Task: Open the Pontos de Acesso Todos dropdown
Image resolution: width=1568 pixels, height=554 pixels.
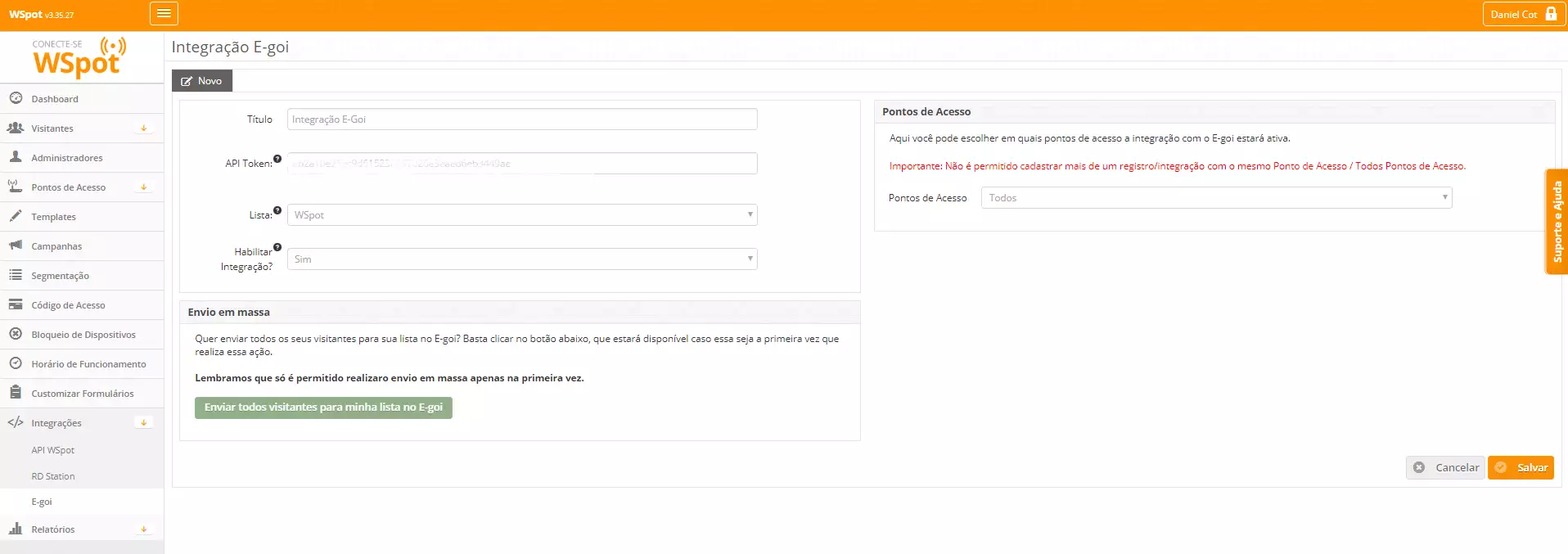Action: click(x=1216, y=197)
